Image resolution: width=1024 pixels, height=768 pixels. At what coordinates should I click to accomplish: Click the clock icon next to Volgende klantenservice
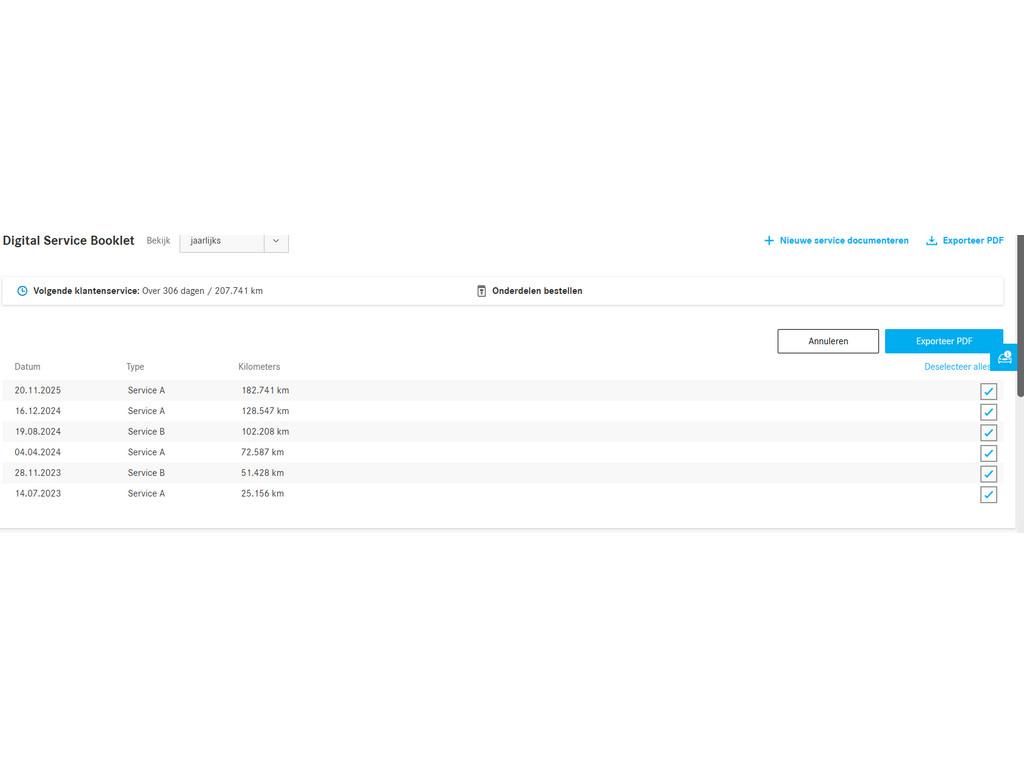click(x=22, y=291)
